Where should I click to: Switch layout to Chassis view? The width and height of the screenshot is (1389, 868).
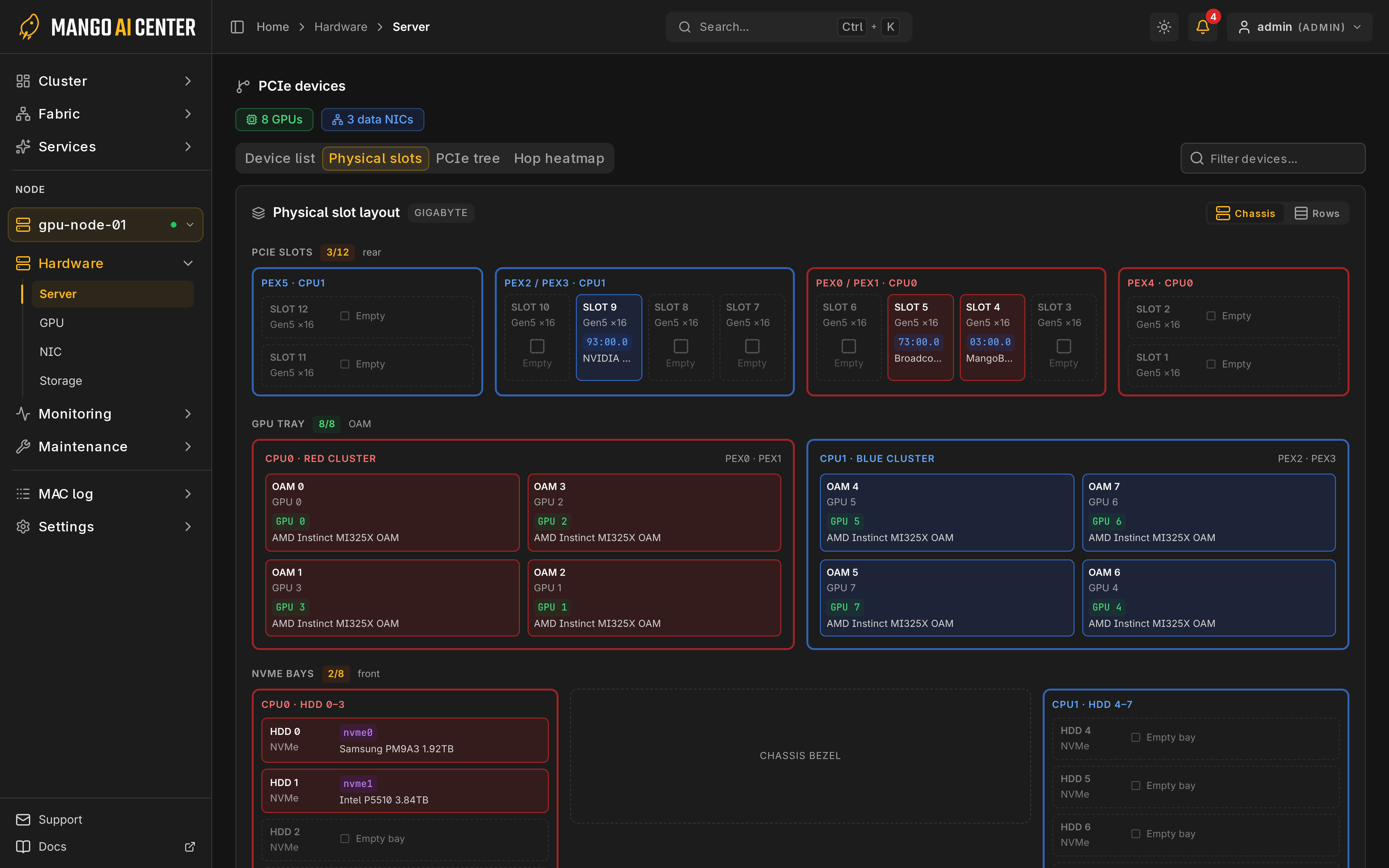[1245, 213]
